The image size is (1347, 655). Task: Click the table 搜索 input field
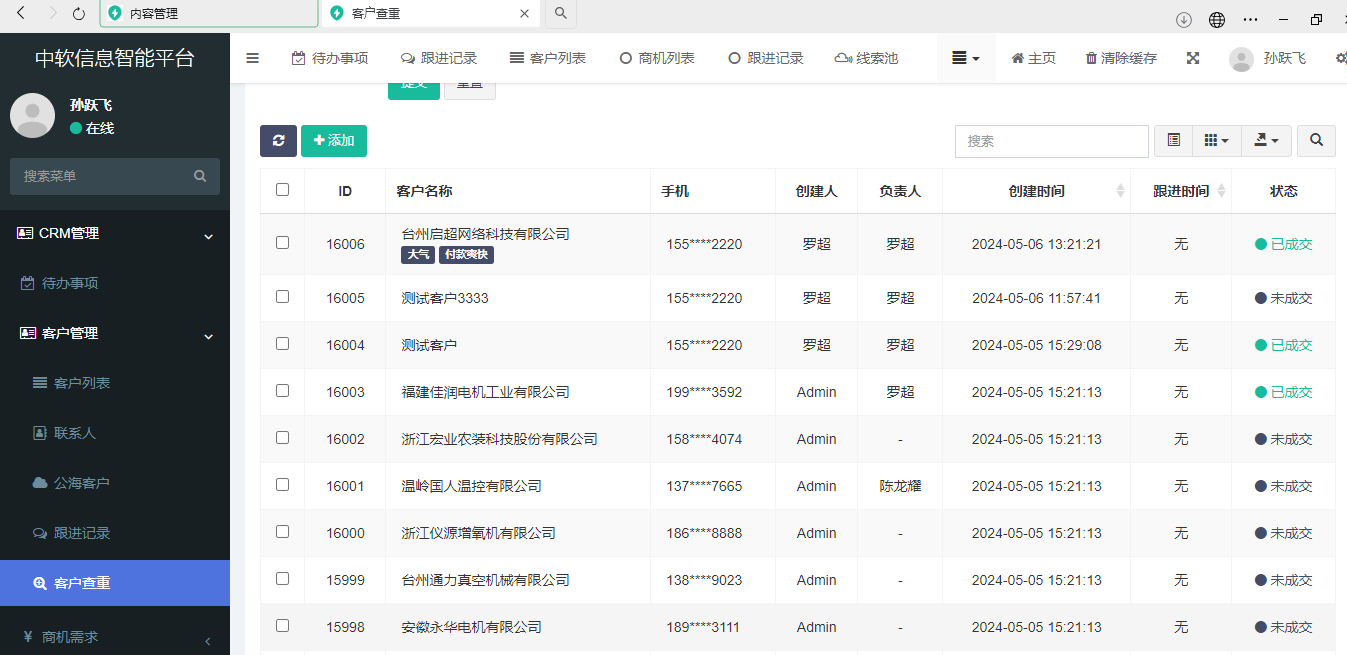click(1051, 141)
